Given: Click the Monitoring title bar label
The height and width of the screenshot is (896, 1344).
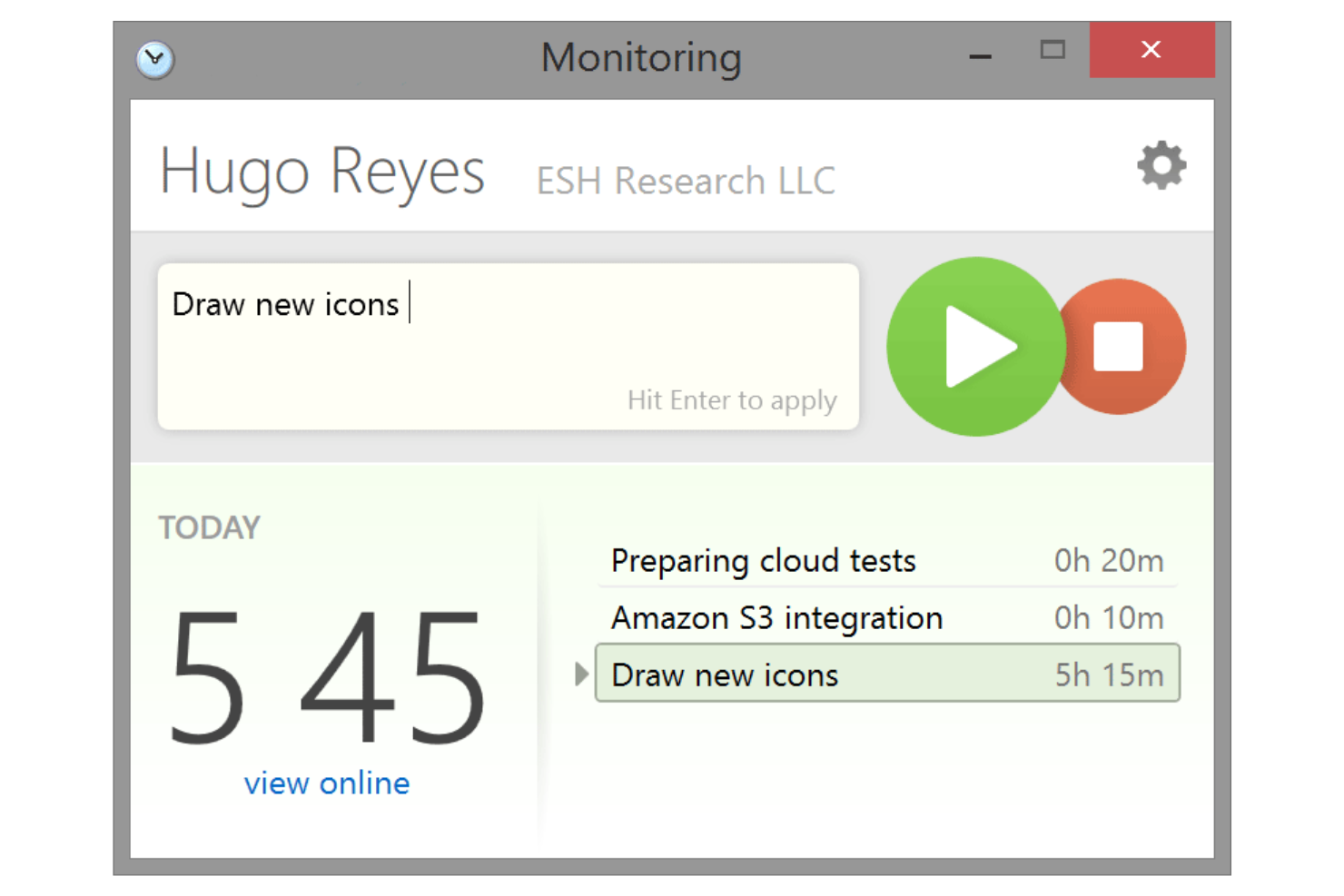Looking at the screenshot, I should click(641, 57).
